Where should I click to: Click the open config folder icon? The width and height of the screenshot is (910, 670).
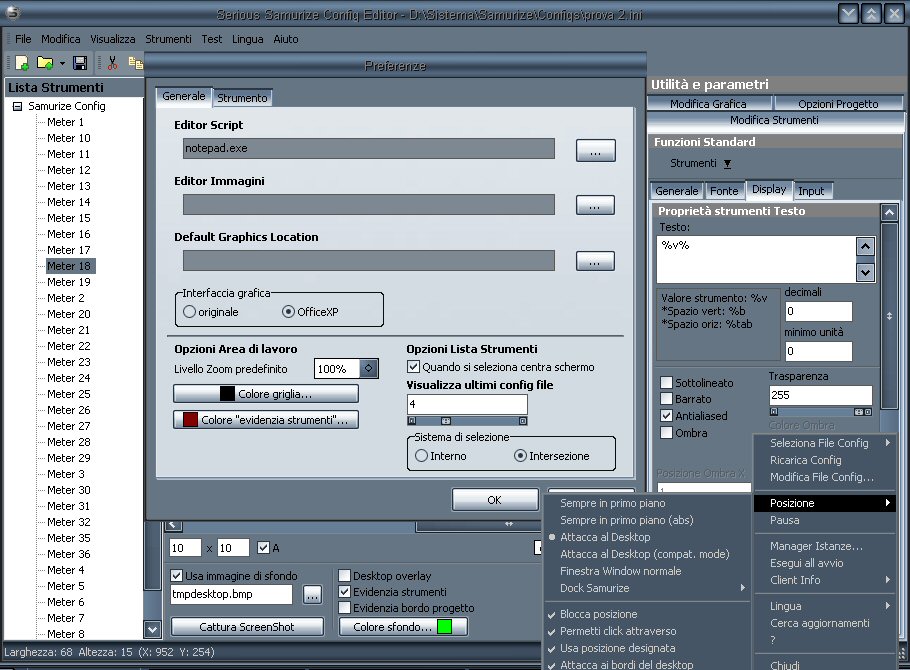click(x=45, y=63)
